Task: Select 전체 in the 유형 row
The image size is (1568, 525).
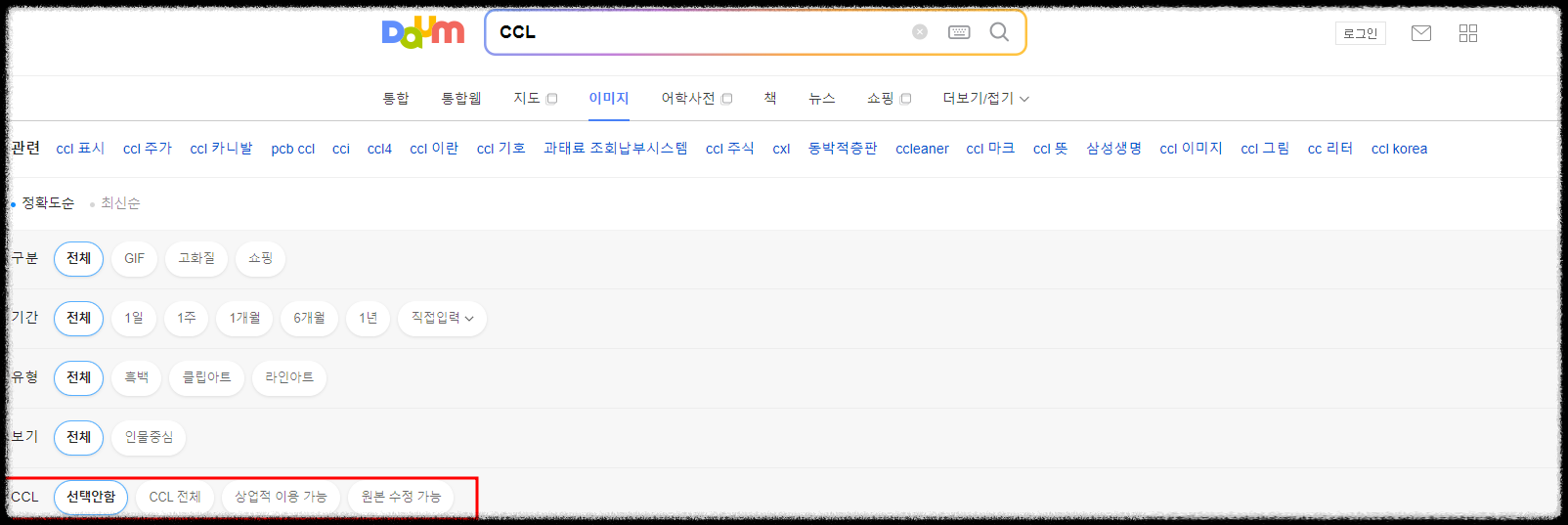Action: click(x=78, y=378)
